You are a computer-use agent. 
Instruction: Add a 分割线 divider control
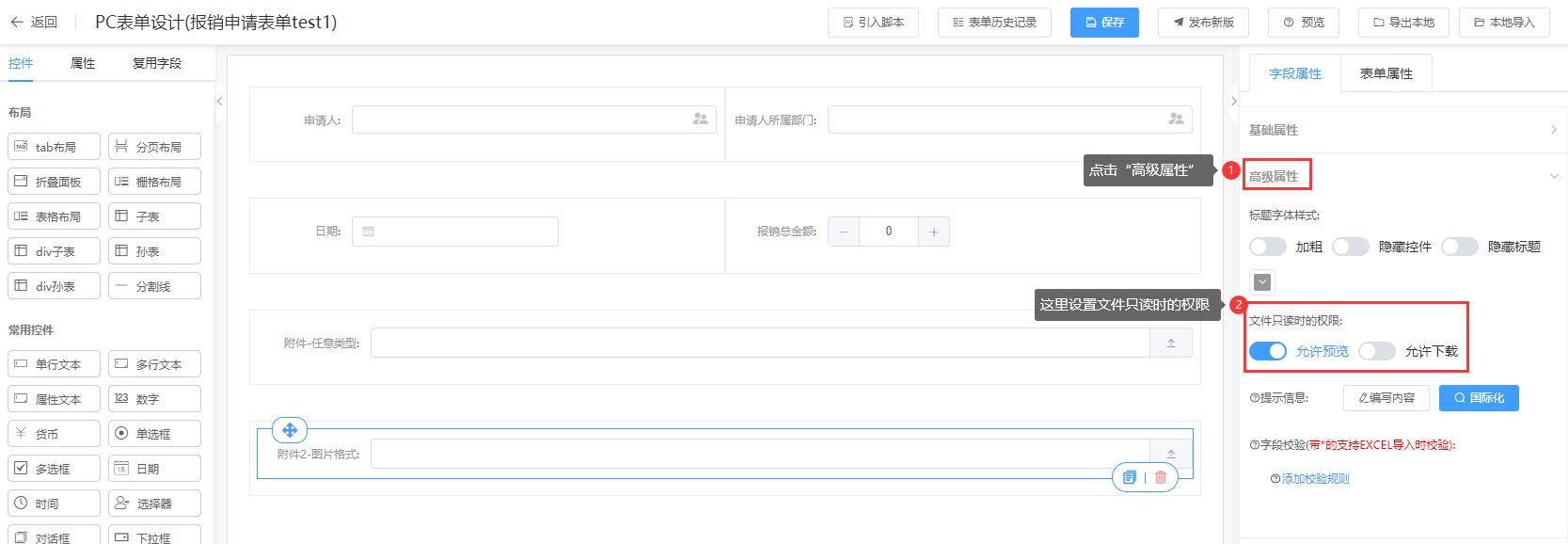click(154, 286)
